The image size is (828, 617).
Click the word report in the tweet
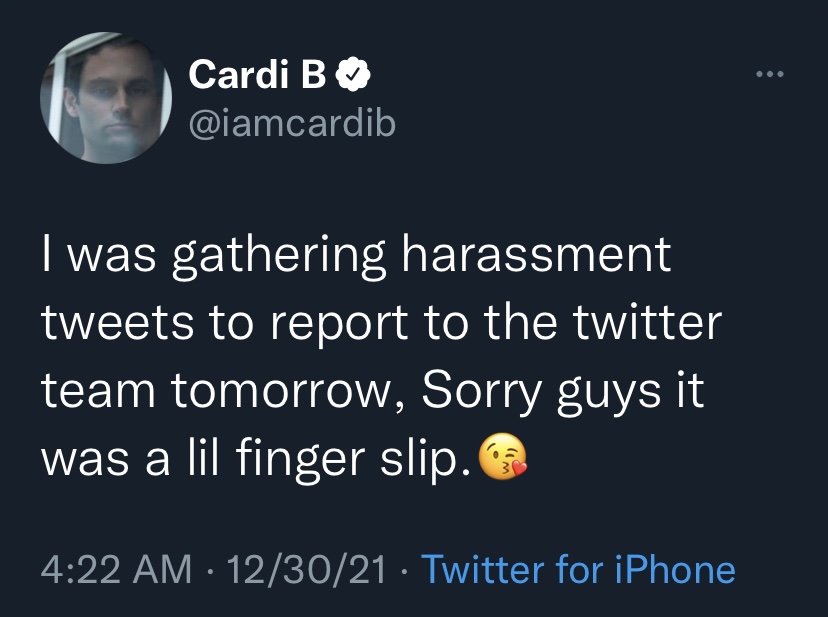tap(340, 325)
